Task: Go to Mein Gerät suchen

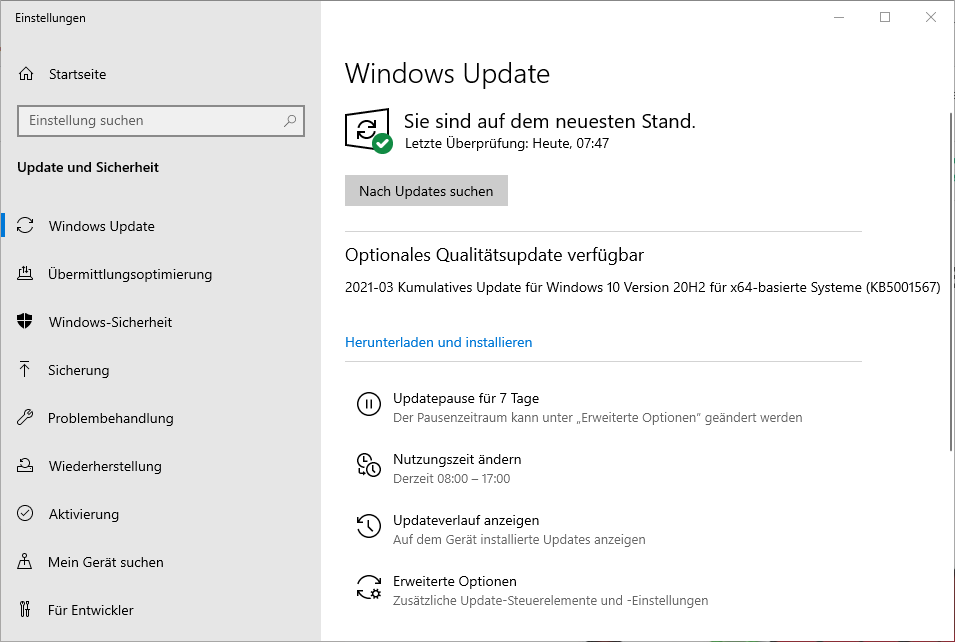Action: (x=105, y=562)
